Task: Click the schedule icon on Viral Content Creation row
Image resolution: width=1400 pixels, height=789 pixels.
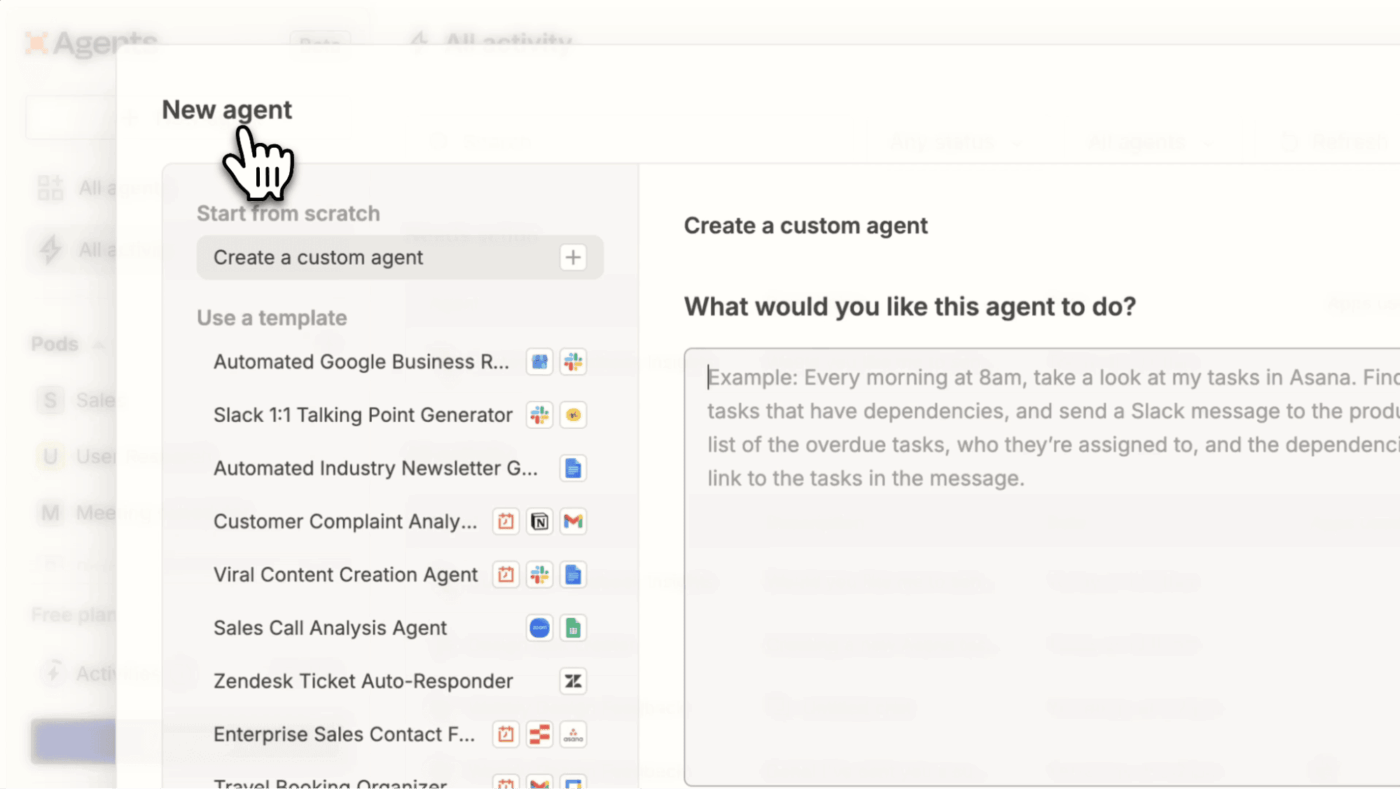Action: (506, 575)
